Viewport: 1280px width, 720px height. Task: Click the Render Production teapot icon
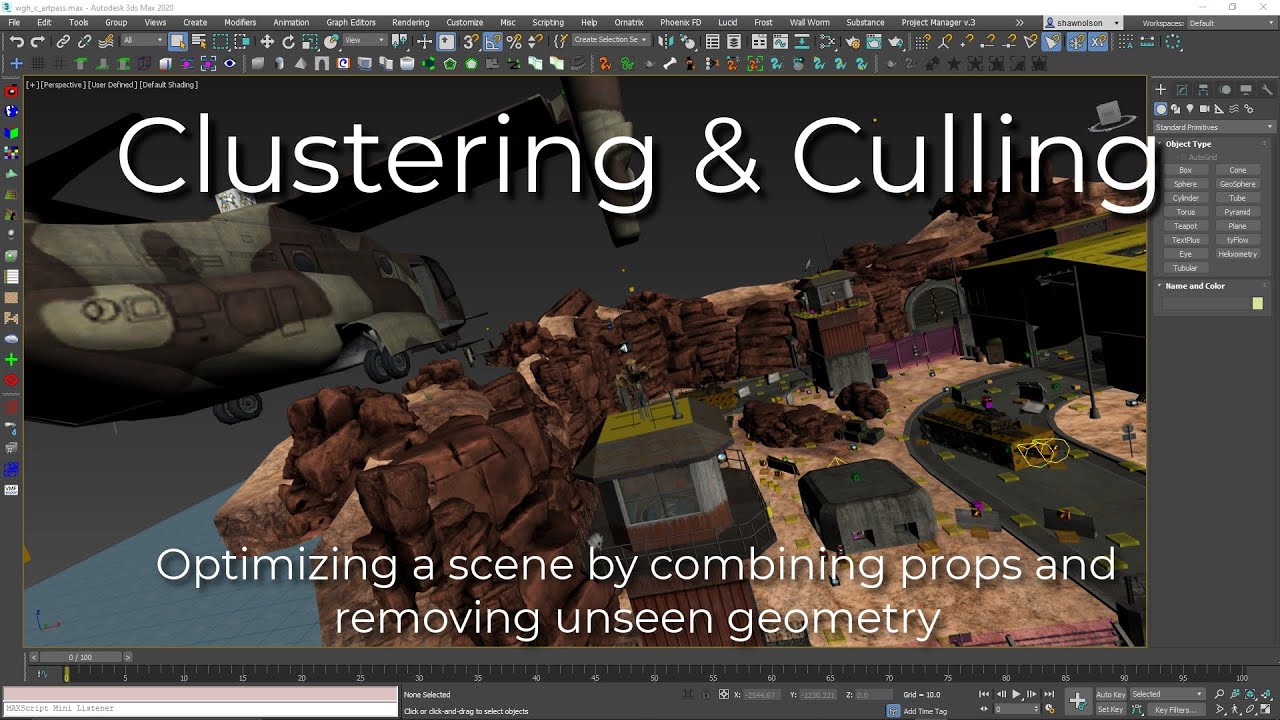[895, 41]
